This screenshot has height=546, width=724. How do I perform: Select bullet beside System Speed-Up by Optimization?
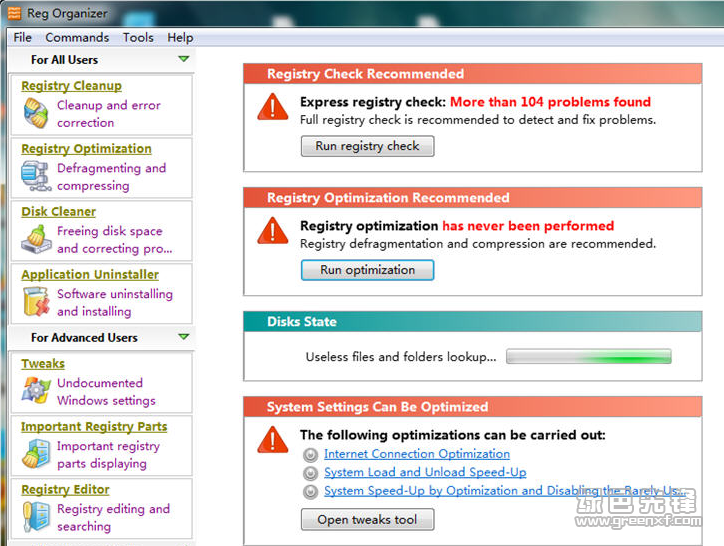pos(310,491)
